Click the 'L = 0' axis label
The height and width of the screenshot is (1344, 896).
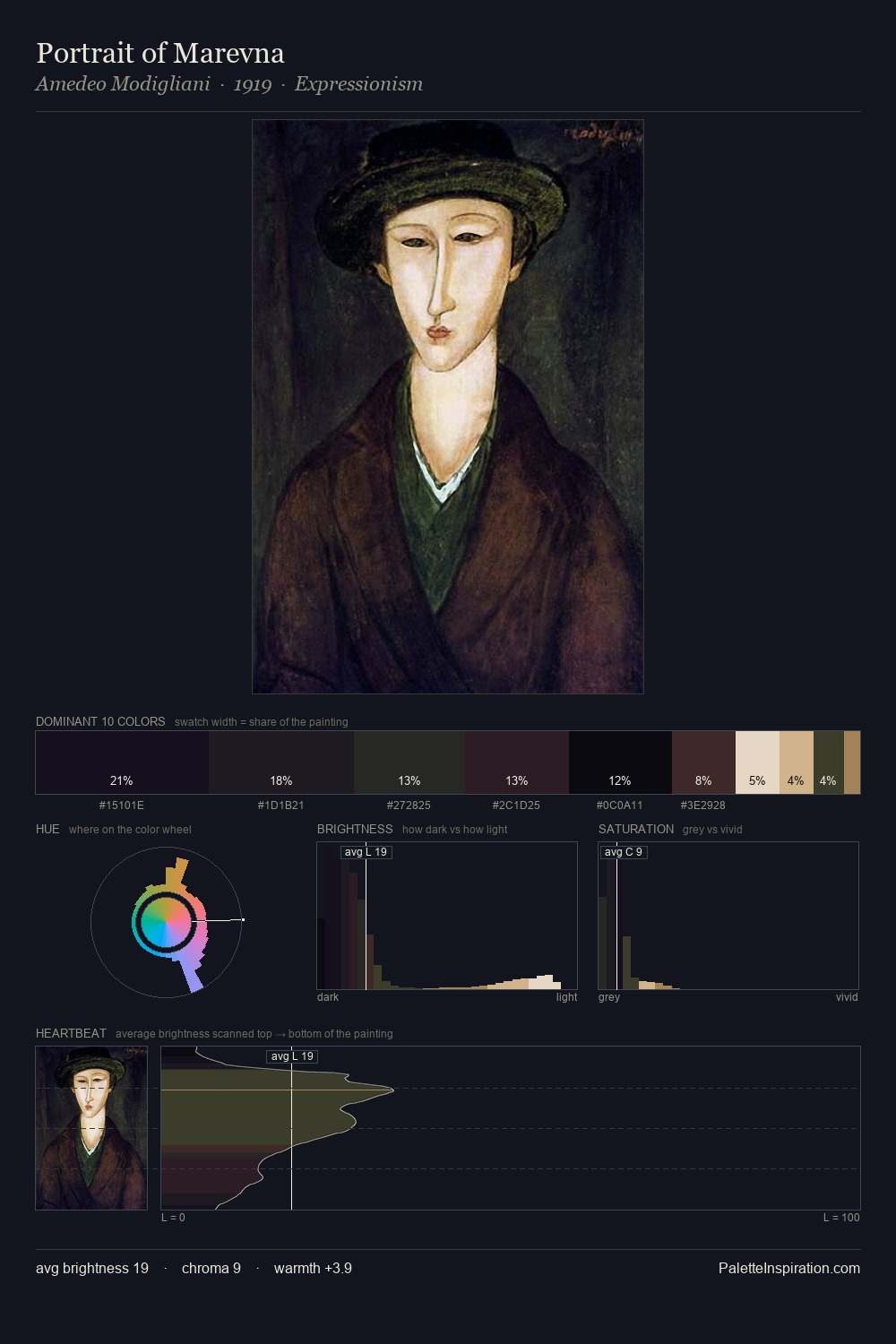pos(174,1217)
